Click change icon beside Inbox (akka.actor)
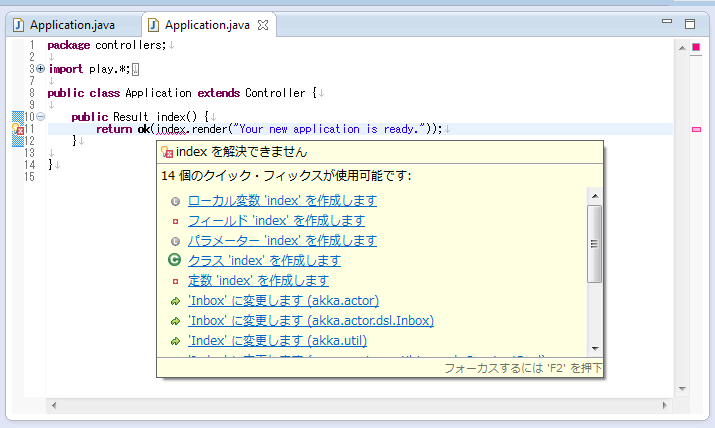715x428 pixels. [x=175, y=301]
